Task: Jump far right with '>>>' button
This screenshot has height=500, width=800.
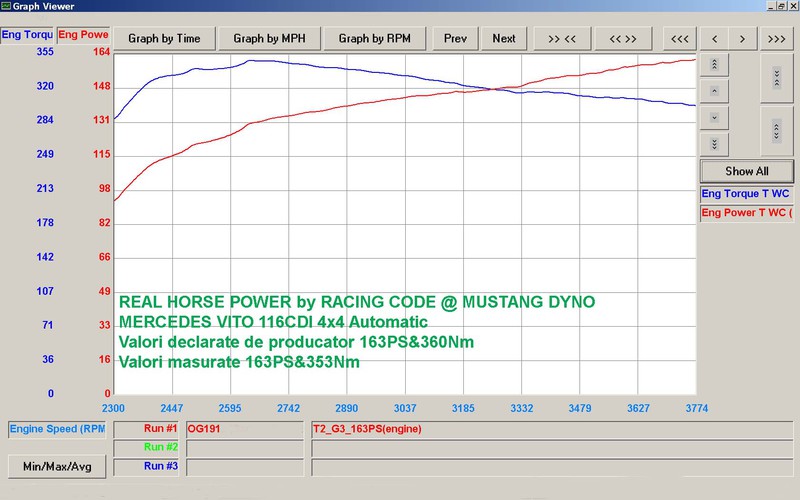Action: (777, 39)
